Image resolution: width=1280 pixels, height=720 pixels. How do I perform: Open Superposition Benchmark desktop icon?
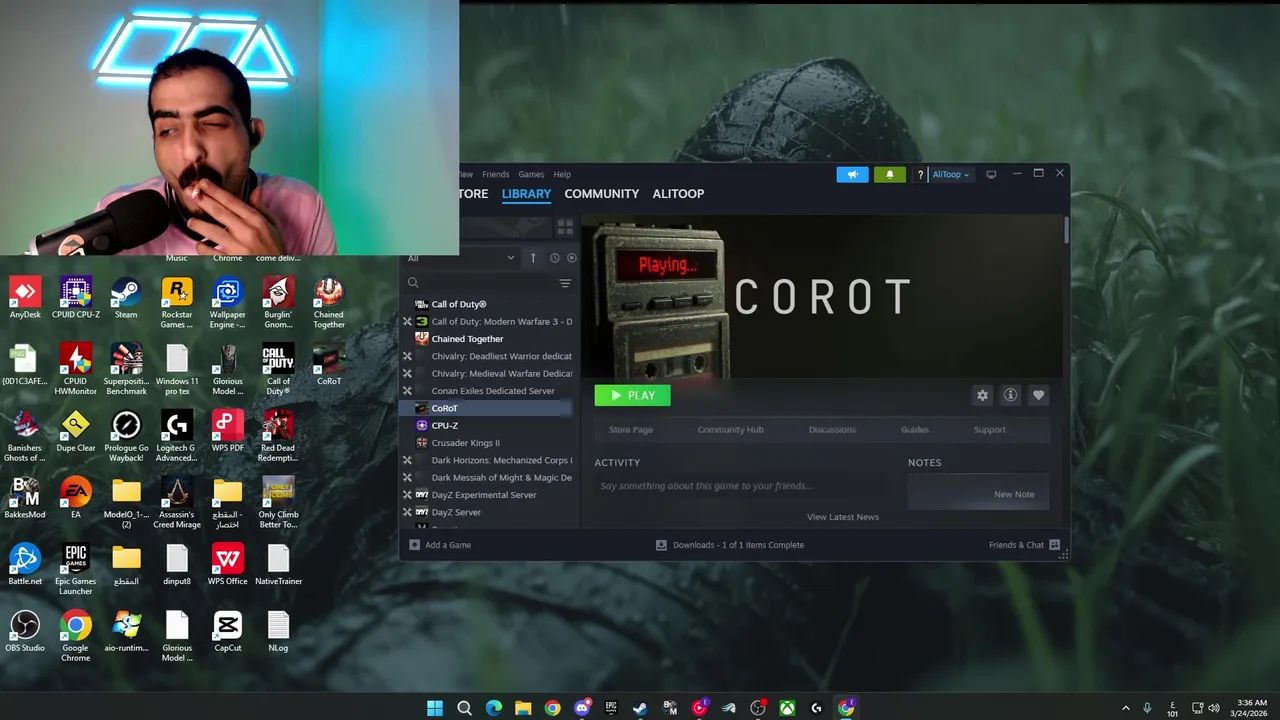click(126, 370)
